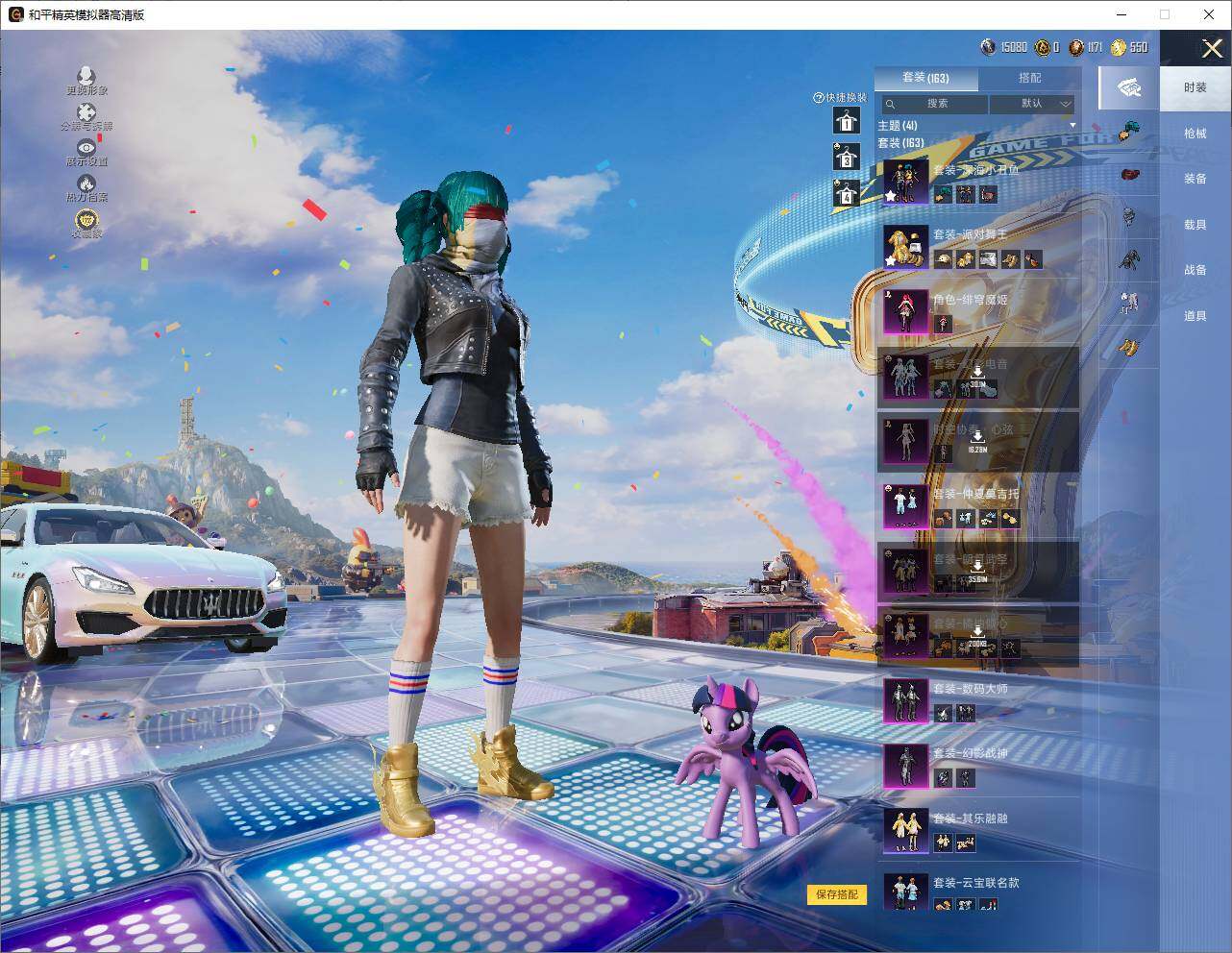The width and height of the screenshot is (1232, 953).
Task: Open the 热力档案 flame icon
Action: pos(86,183)
